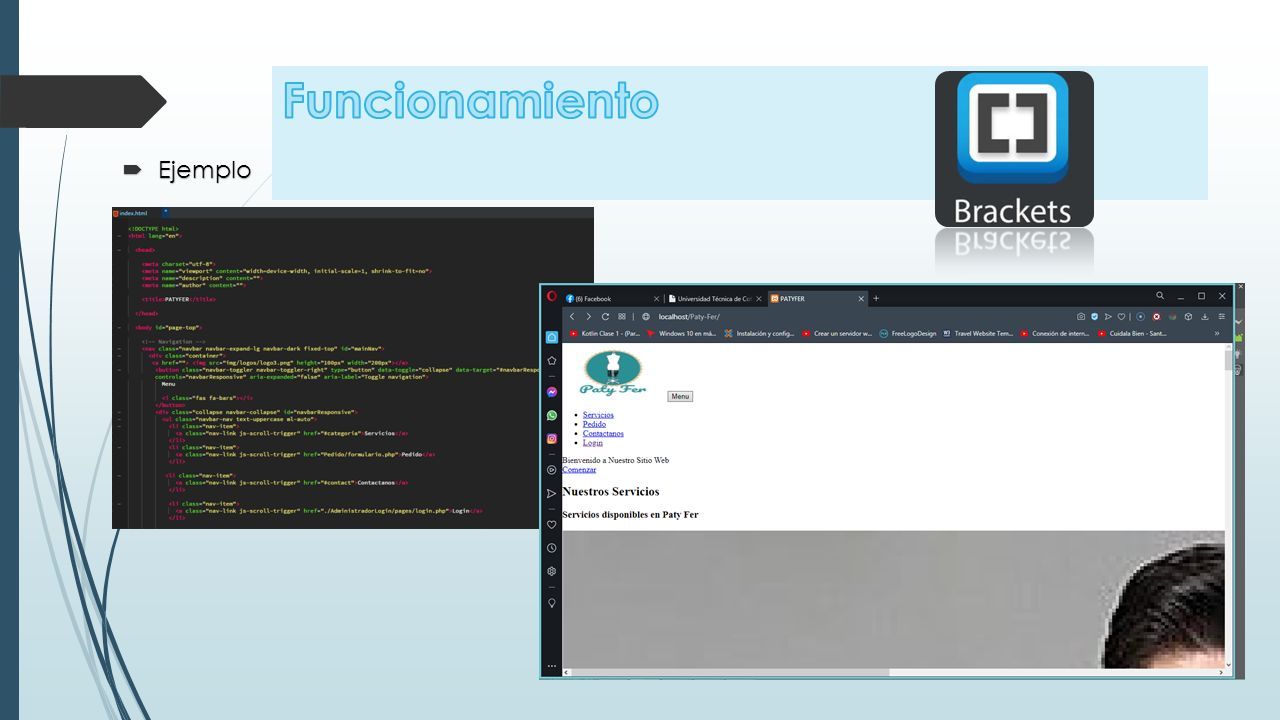
Task: Open WhatsApp in Opera sidebar
Action: click(551, 415)
